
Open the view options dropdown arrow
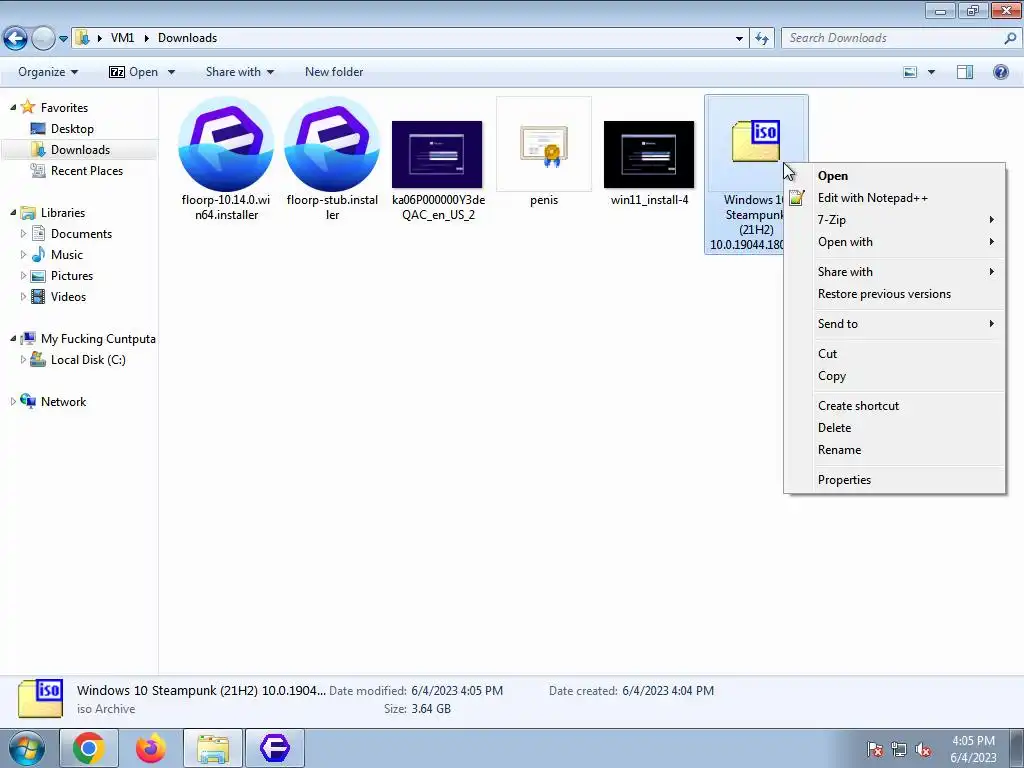(931, 72)
